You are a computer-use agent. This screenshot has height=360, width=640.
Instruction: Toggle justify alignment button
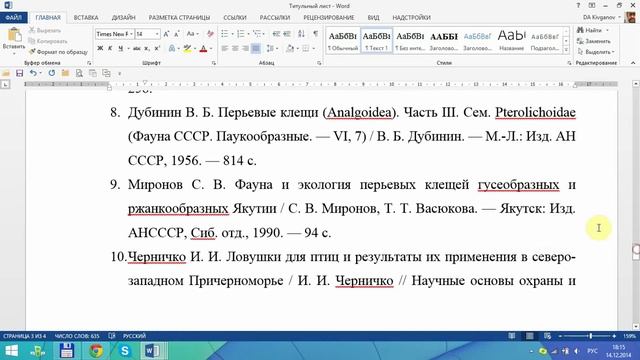256,49
